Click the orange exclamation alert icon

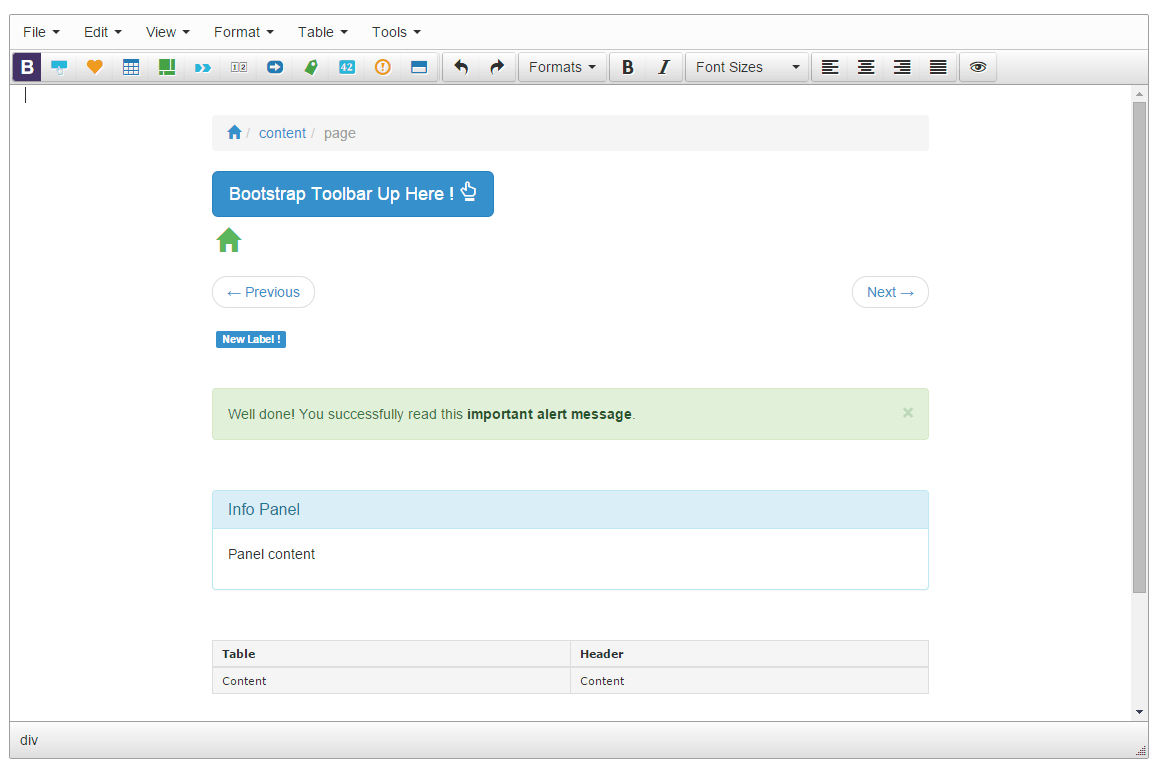click(x=382, y=67)
